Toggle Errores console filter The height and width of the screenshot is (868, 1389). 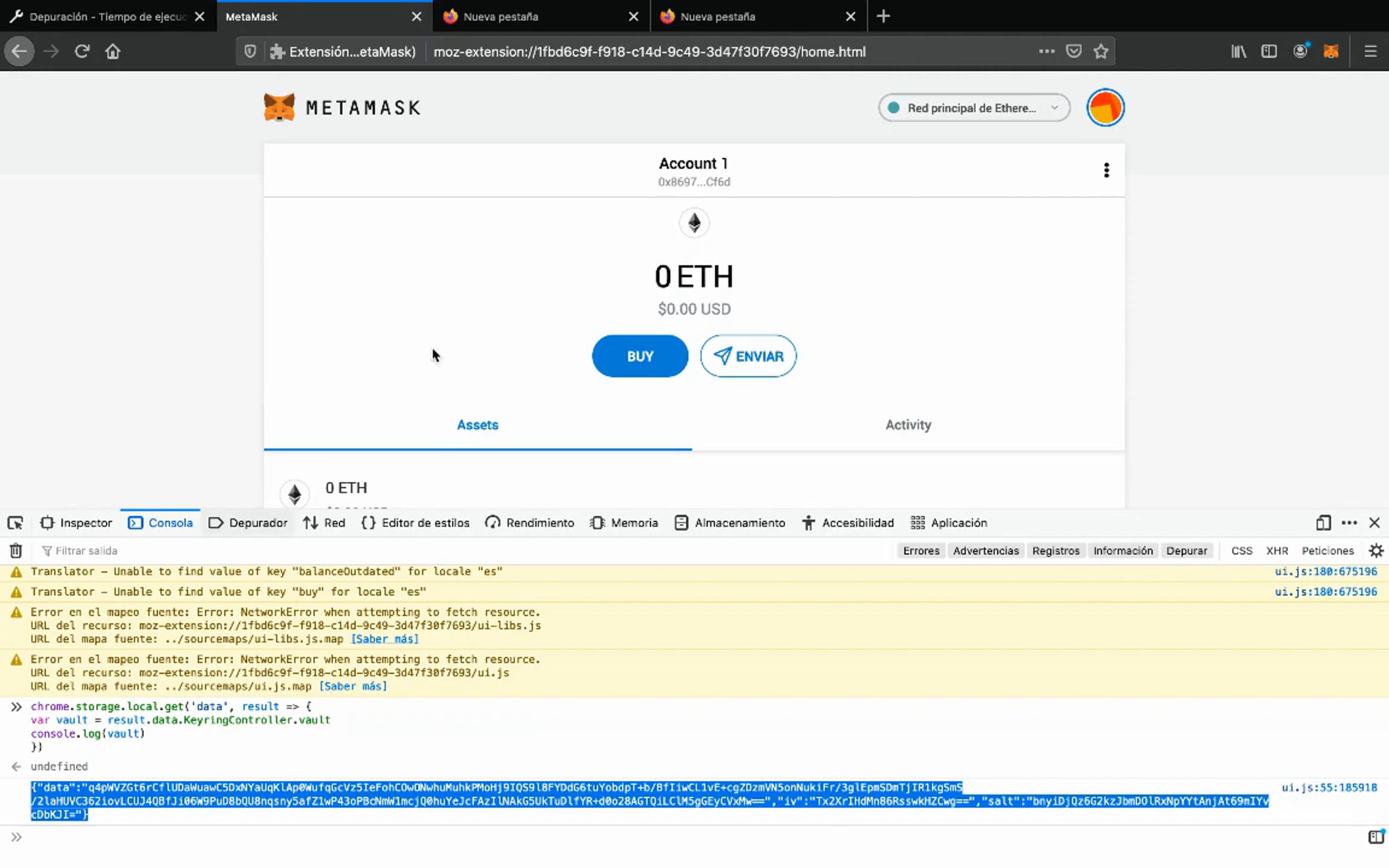(x=921, y=551)
